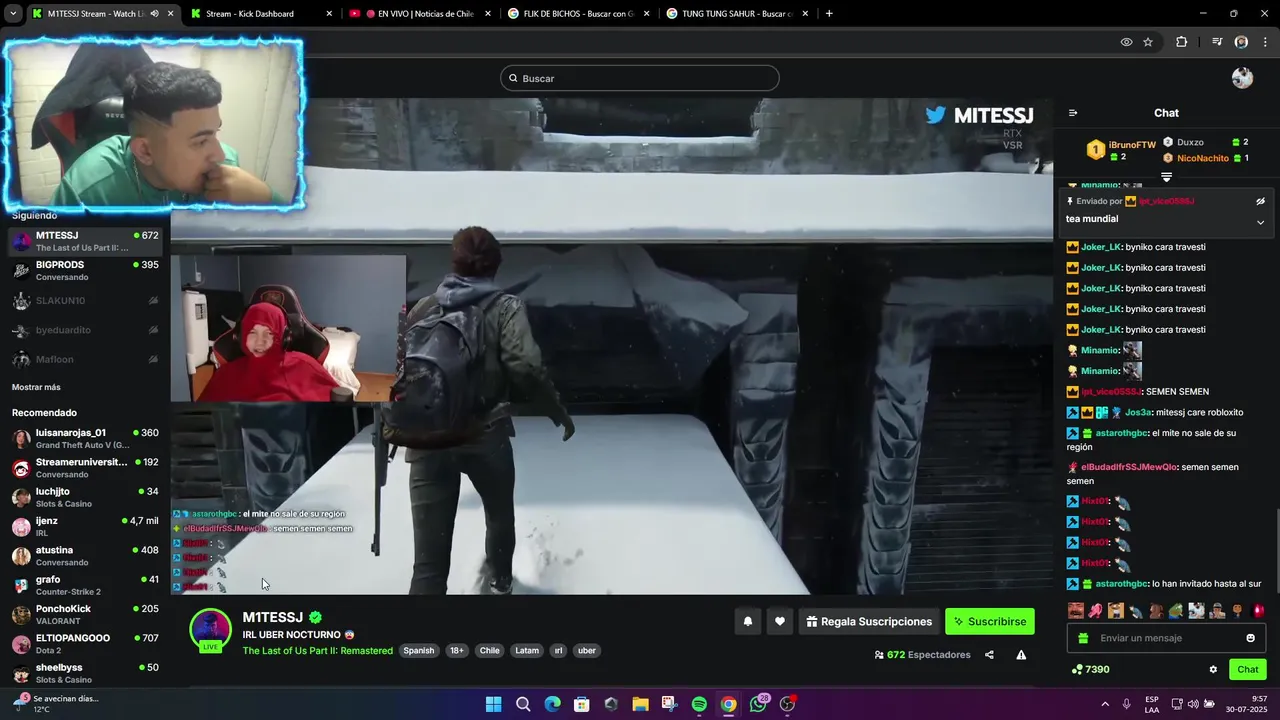Open luisanarojas_01 recommended channel
The image size is (1280, 720).
pos(85,438)
